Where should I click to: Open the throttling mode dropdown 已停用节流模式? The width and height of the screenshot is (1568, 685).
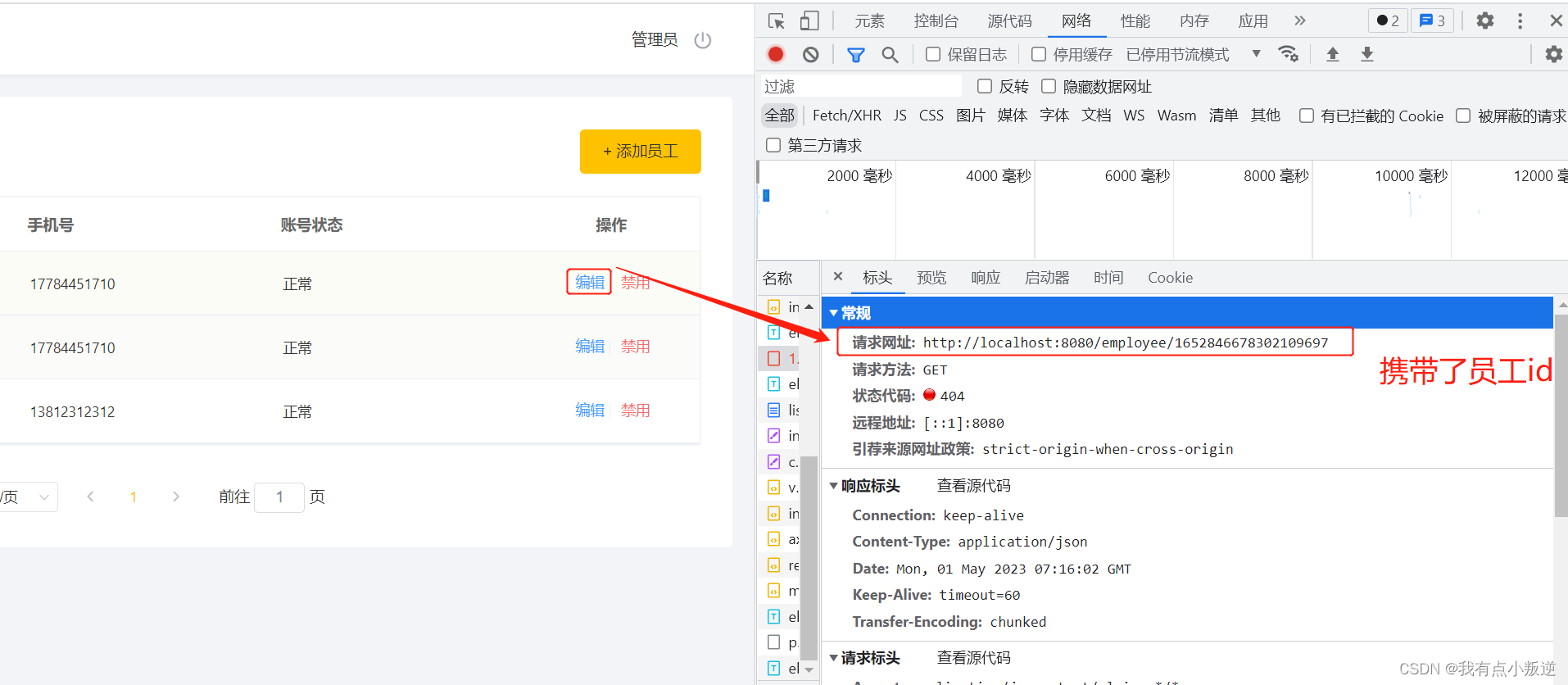tap(1194, 54)
